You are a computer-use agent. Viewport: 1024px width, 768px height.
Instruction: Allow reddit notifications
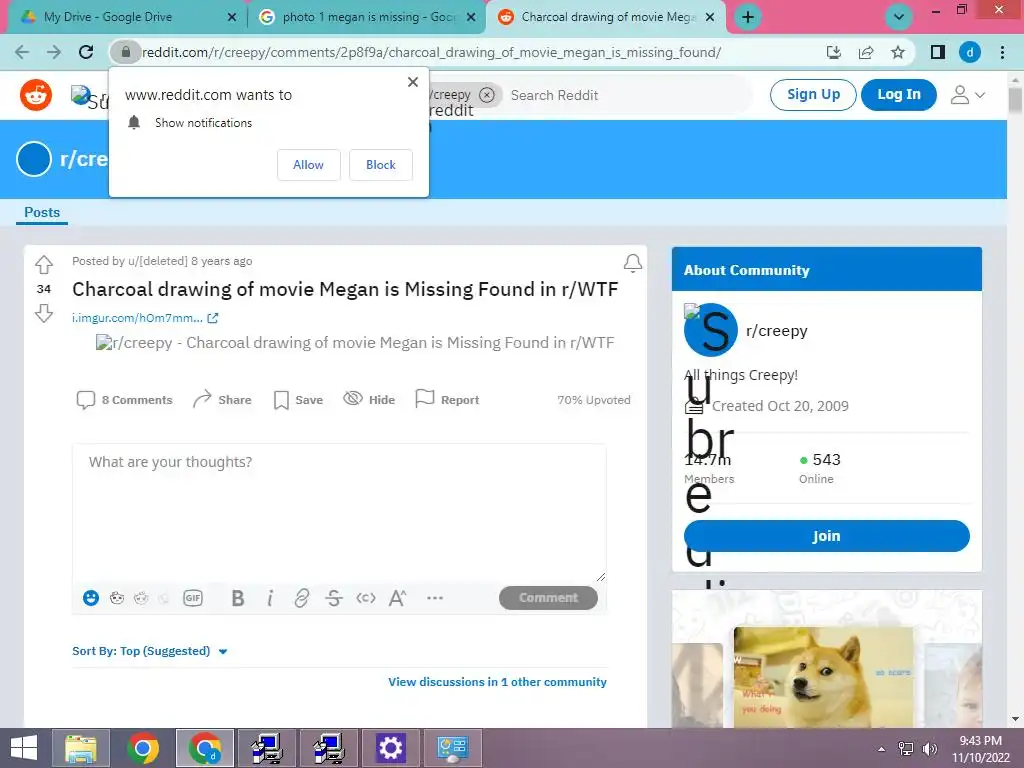click(x=308, y=165)
